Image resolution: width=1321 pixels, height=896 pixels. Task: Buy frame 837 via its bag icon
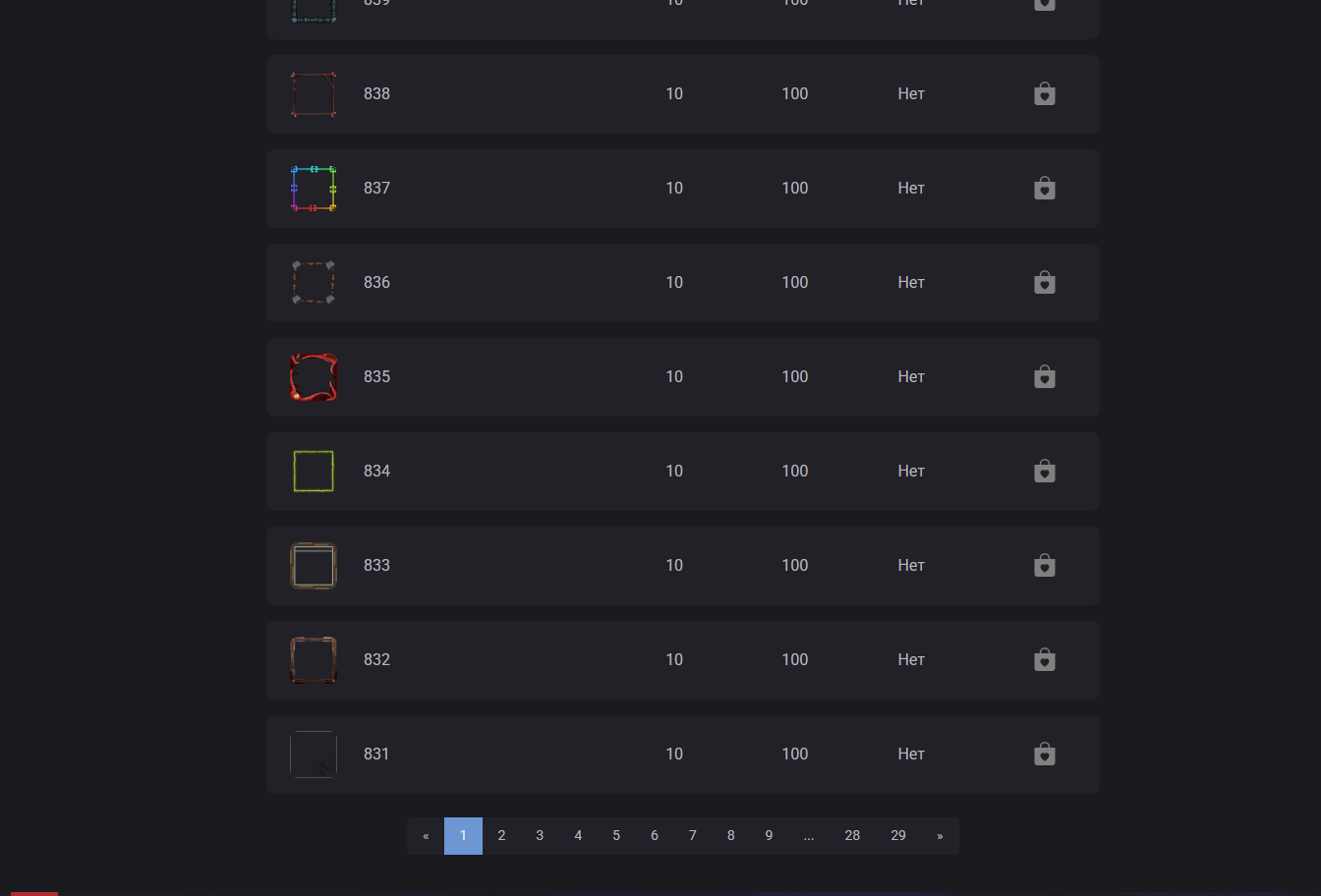click(x=1045, y=189)
